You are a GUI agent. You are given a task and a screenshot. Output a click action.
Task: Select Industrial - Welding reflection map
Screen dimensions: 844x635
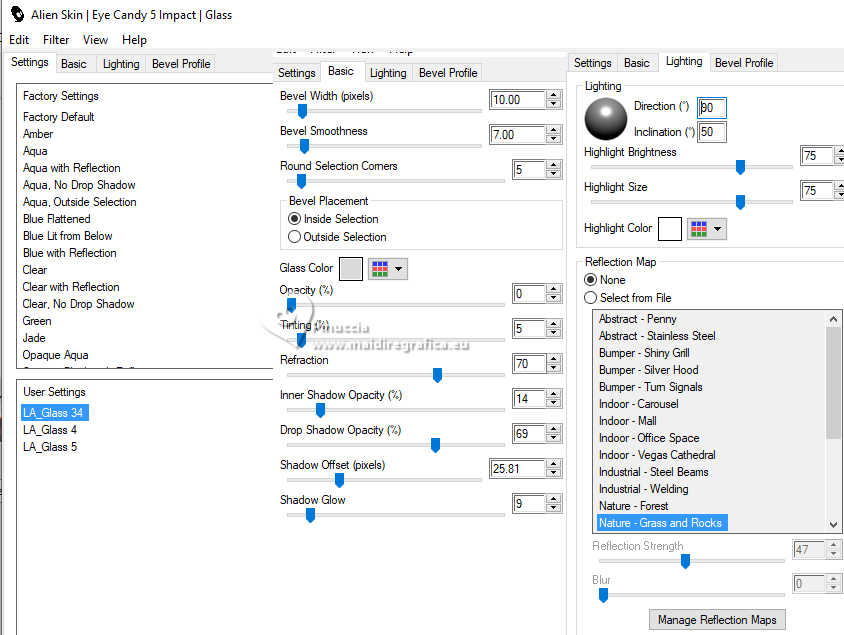(x=643, y=489)
